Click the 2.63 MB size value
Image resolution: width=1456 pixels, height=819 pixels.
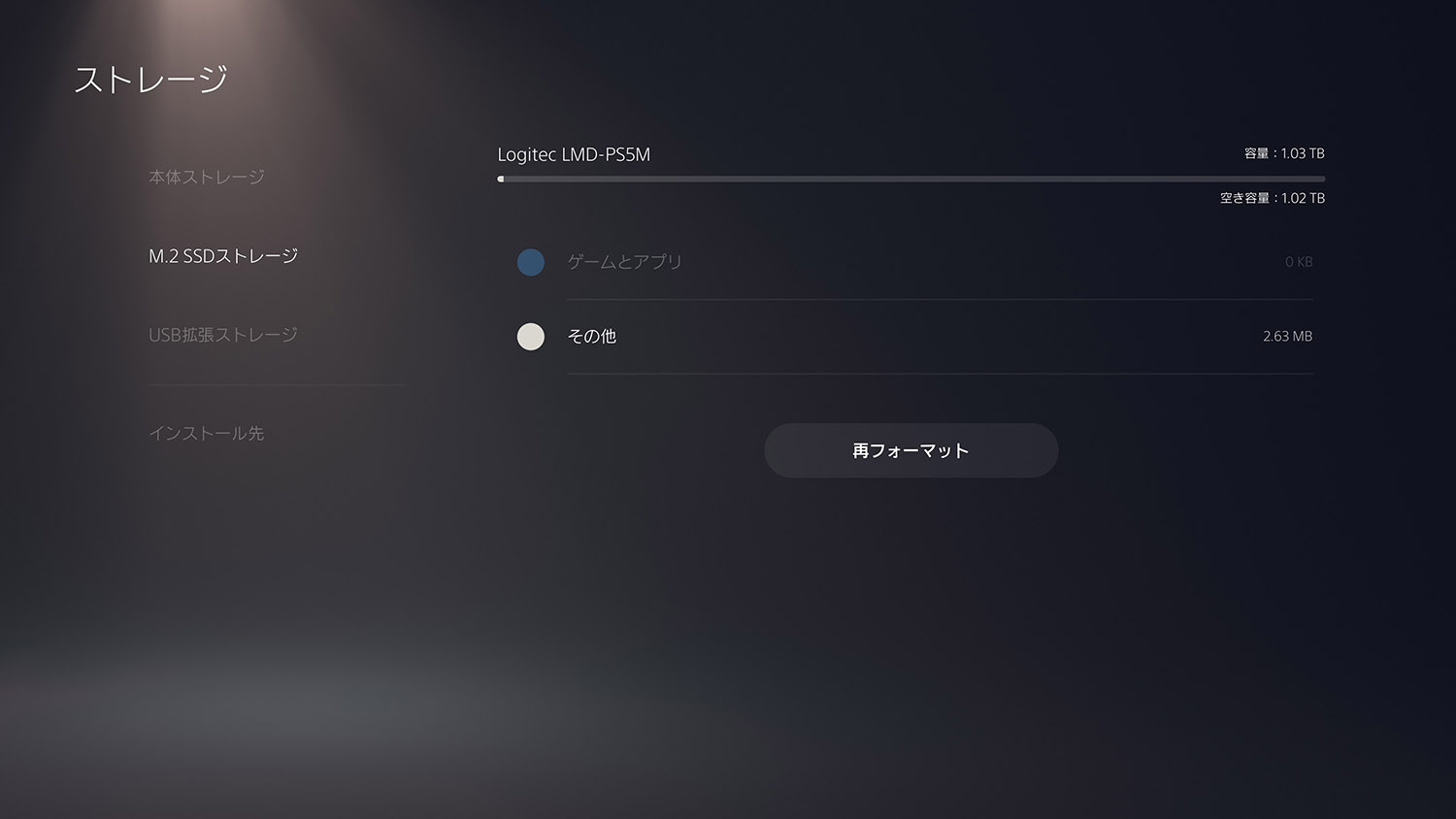coord(1288,337)
